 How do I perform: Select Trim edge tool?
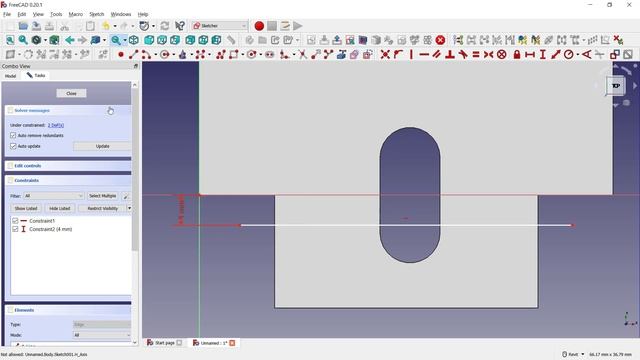pyautogui.click(x=302, y=54)
